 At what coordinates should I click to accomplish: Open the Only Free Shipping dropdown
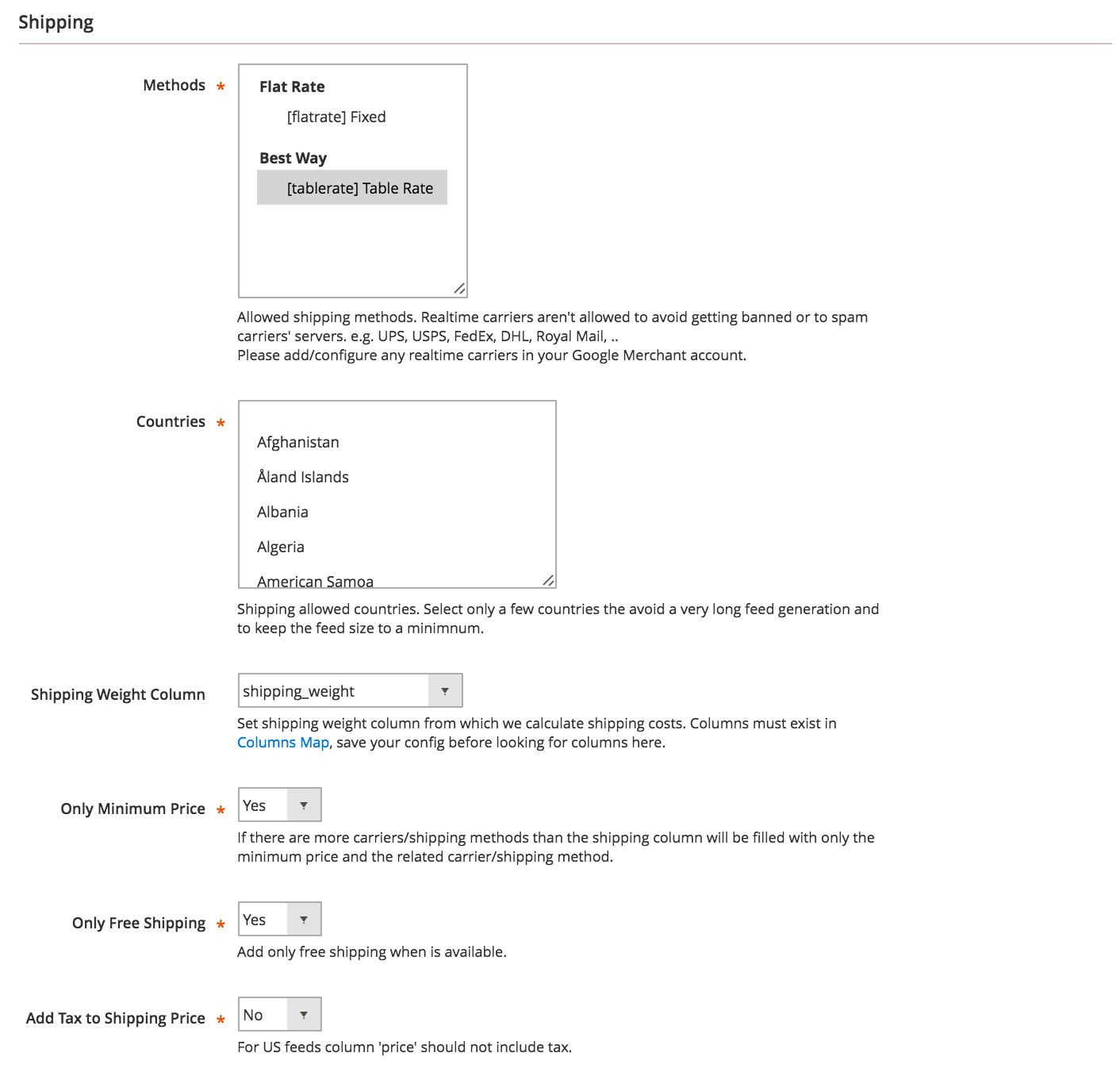tap(280, 919)
